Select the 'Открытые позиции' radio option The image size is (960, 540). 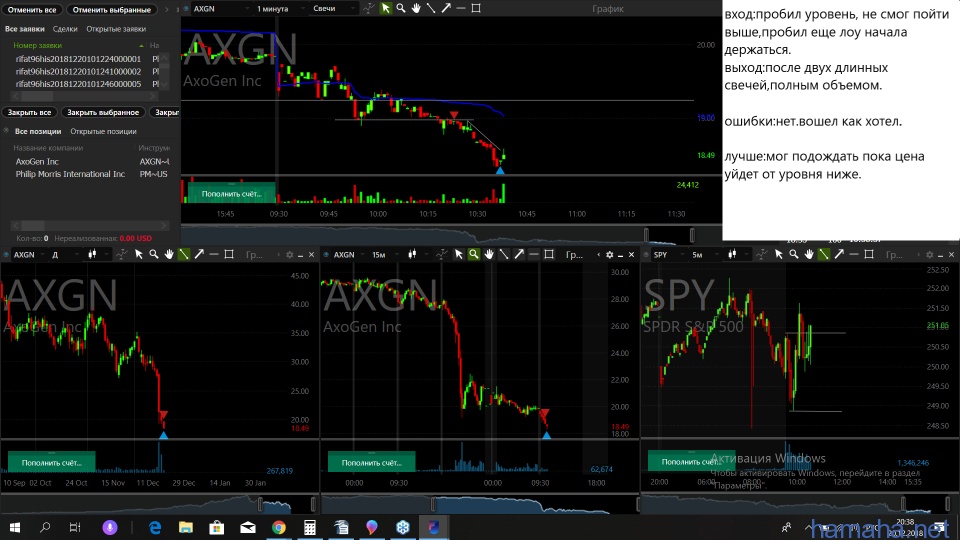pyautogui.click(x=103, y=131)
